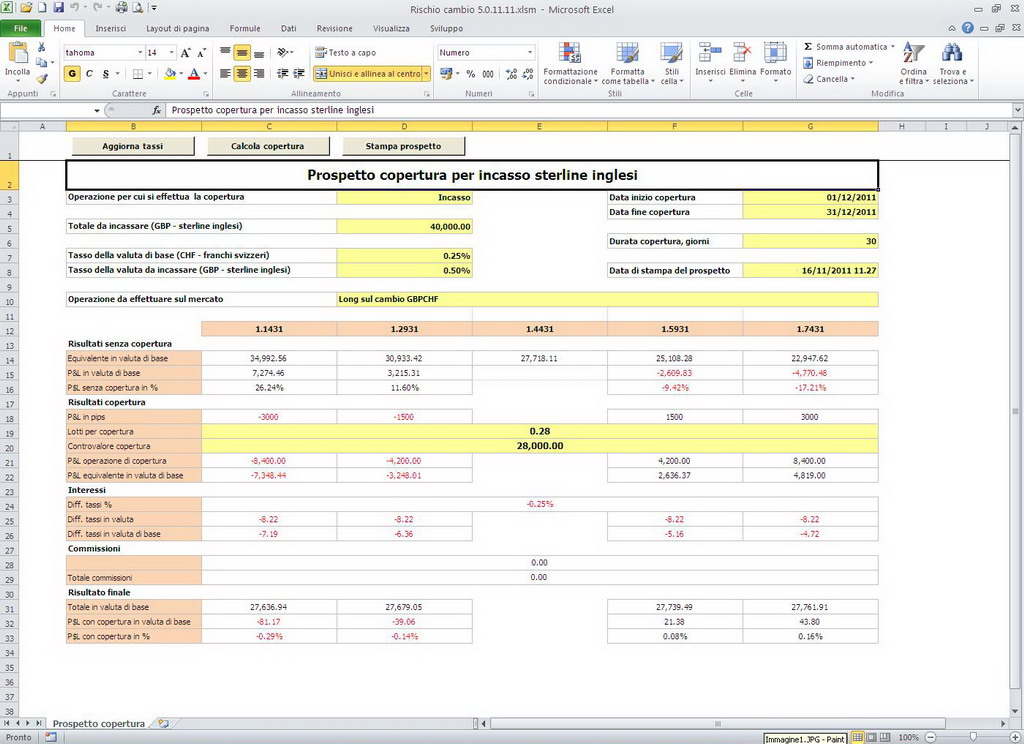This screenshot has height=744, width=1024.
Task: Save the workbook using the floppy disk icon
Action: pos(59,8)
